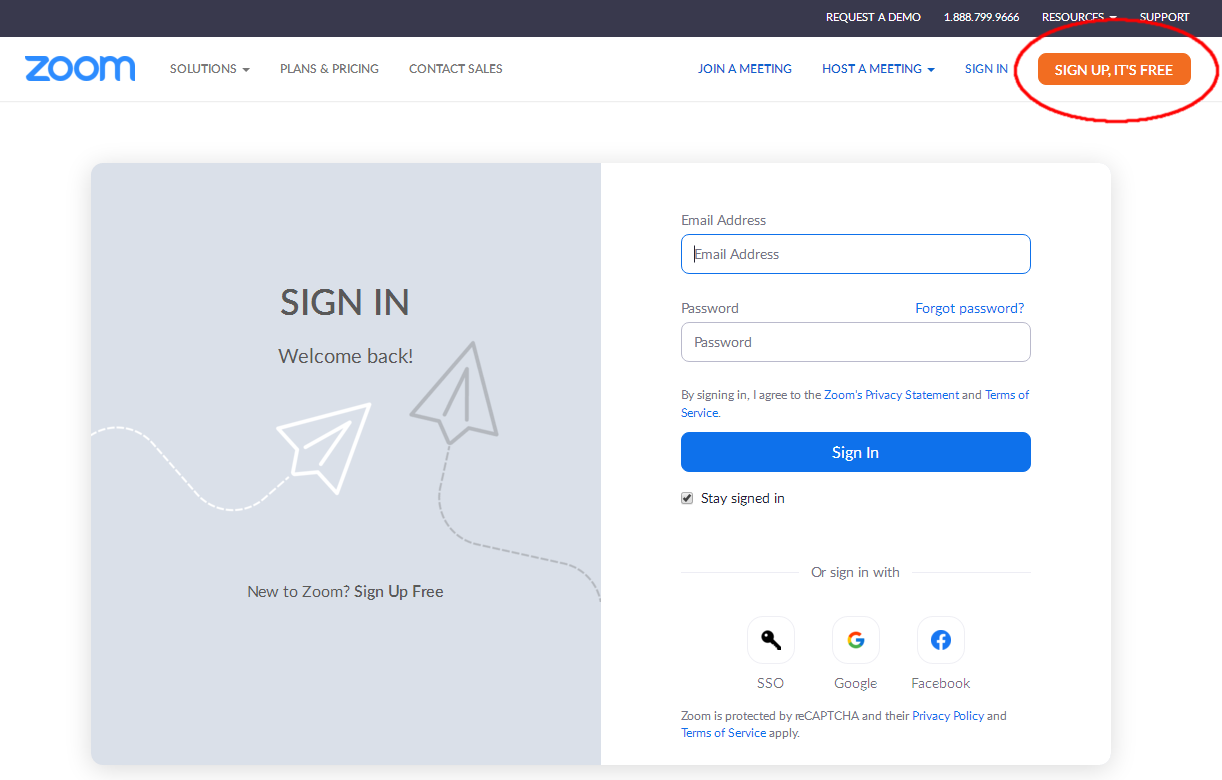The height and width of the screenshot is (780, 1222).
Task: Expand the Resources dropdown
Action: pyautogui.click(x=1079, y=17)
